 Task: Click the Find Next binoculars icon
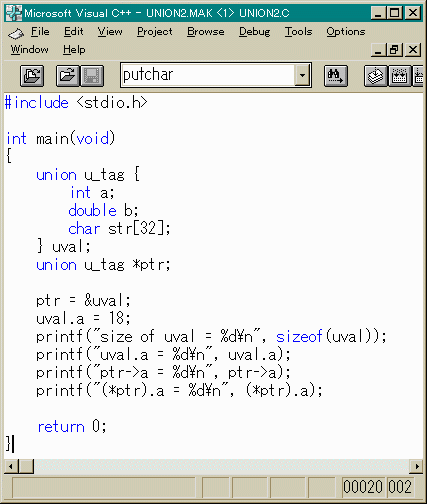click(x=336, y=76)
